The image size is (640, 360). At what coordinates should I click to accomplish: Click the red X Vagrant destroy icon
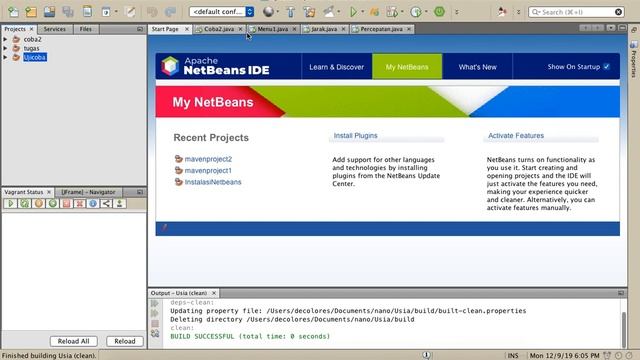pyautogui.click(x=80, y=203)
